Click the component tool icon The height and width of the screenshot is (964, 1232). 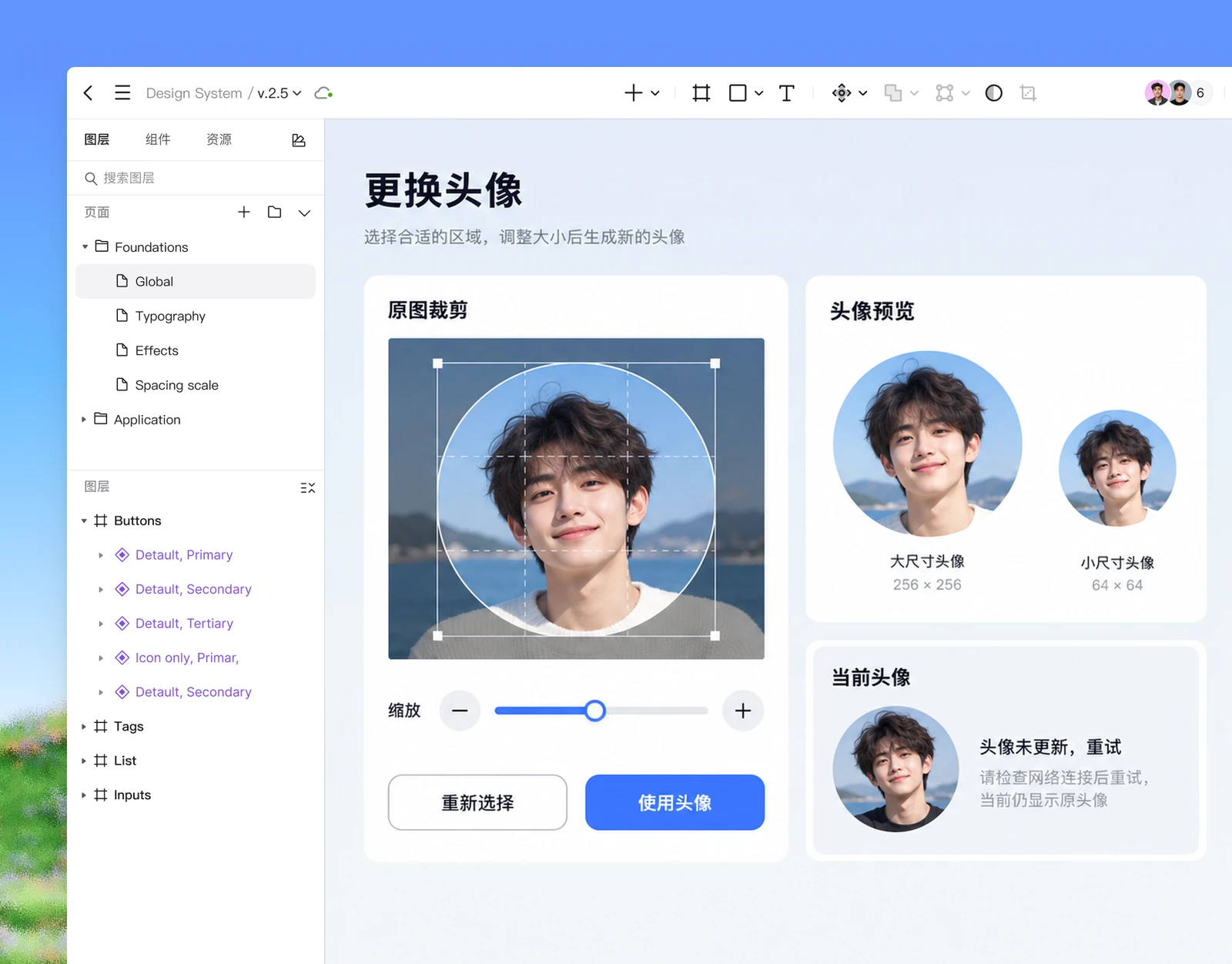coord(842,93)
